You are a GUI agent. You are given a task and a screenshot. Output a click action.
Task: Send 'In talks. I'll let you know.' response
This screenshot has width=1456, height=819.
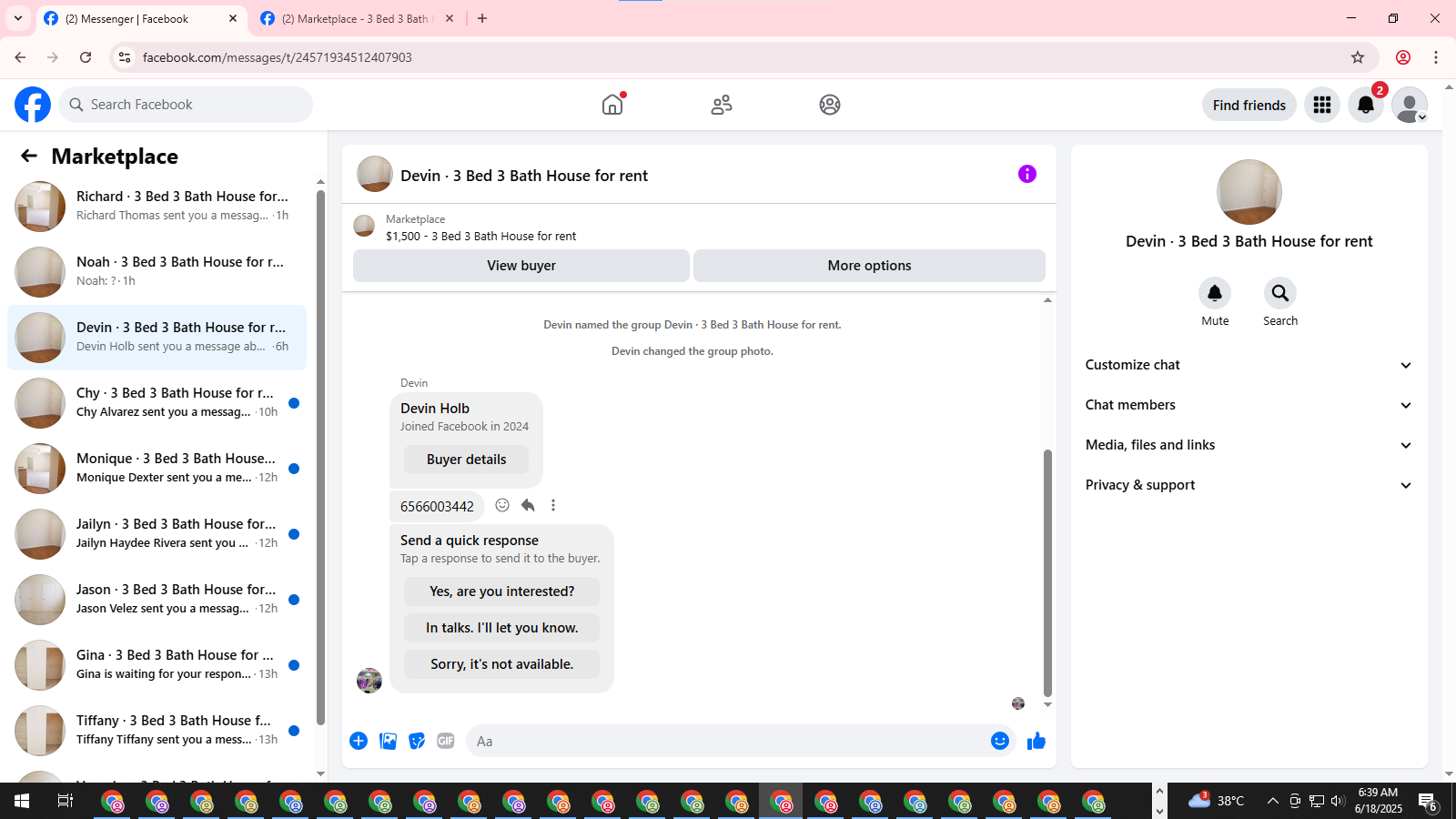(x=501, y=628)
